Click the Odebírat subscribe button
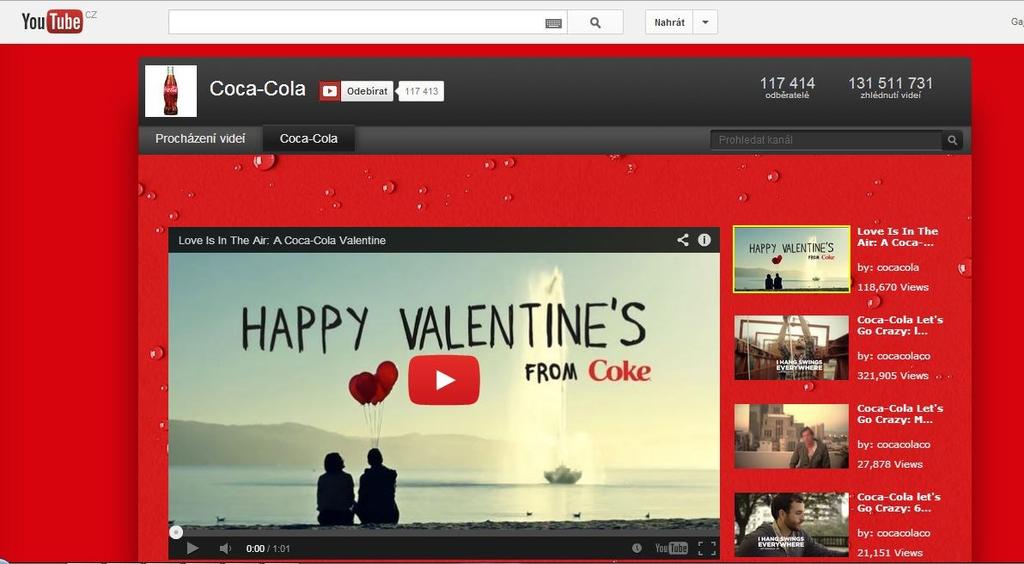The height and width of the screenshot is (564, 1024). [367, 91]
